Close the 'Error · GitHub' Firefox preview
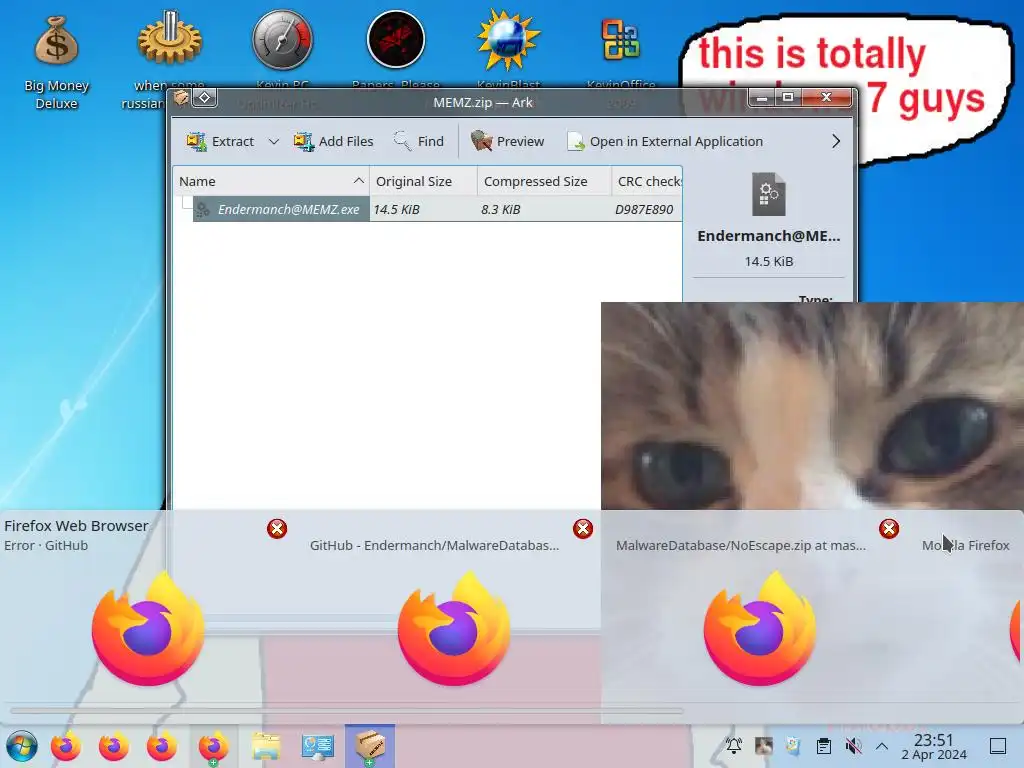Viewport: 1024px width, 768px height. pyautogui.click(x=277, y=528)
